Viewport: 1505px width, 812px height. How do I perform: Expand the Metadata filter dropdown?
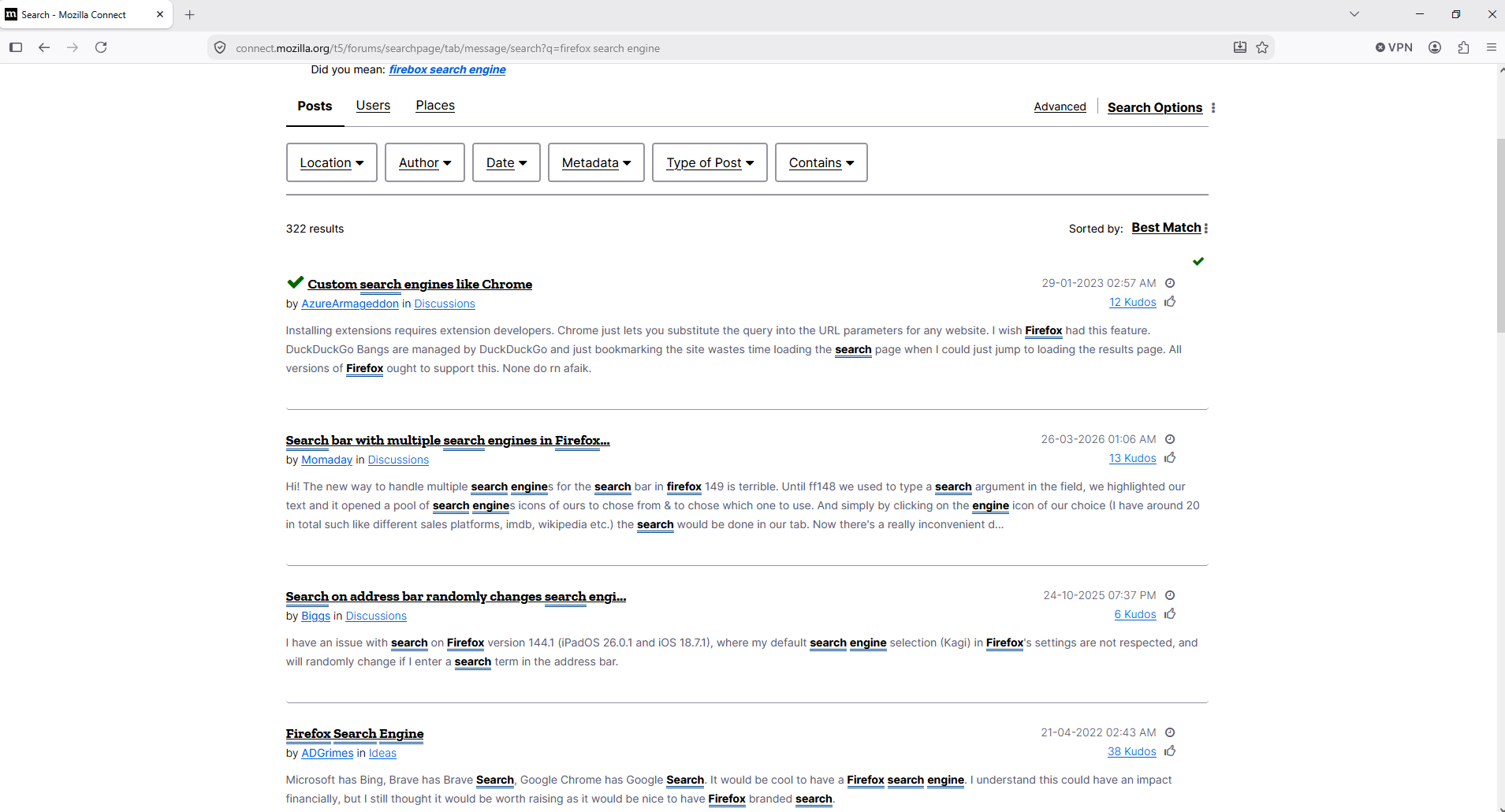click(x=596, y=162)
